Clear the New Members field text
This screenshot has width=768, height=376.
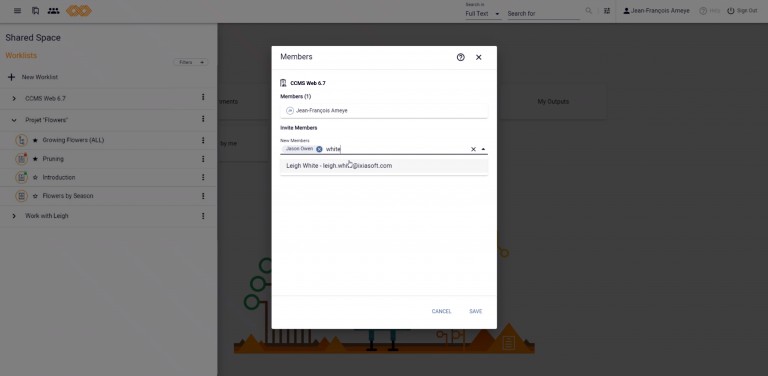(x=473, y=149)
